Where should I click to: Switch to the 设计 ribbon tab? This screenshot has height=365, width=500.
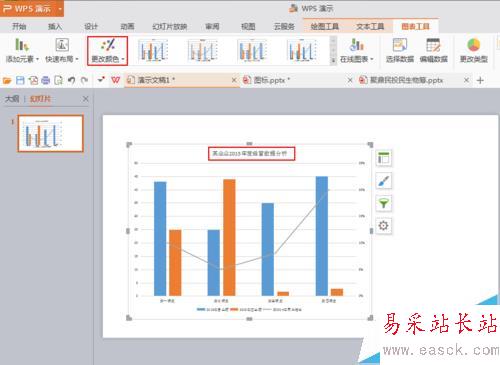[91, 26]
